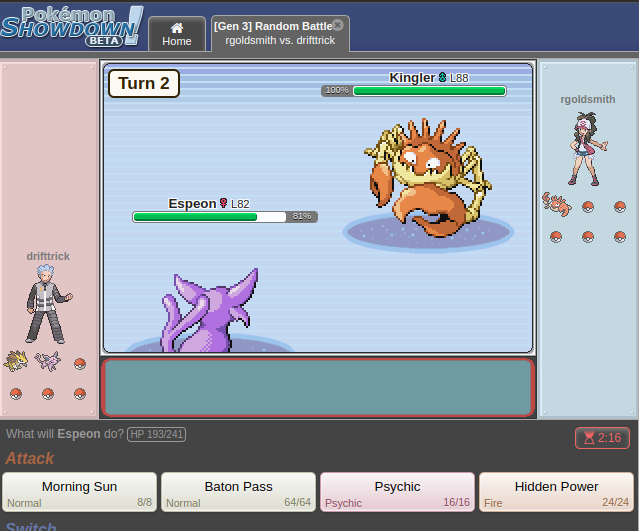The height and width of the screenshot is (531, 639).
Task: Click Espeon's female gender icon
Action: [x=223, y=203]
